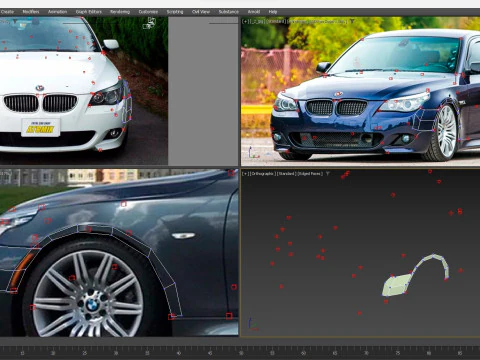
Task: Open the Customize menu
Action: (148, 12)
